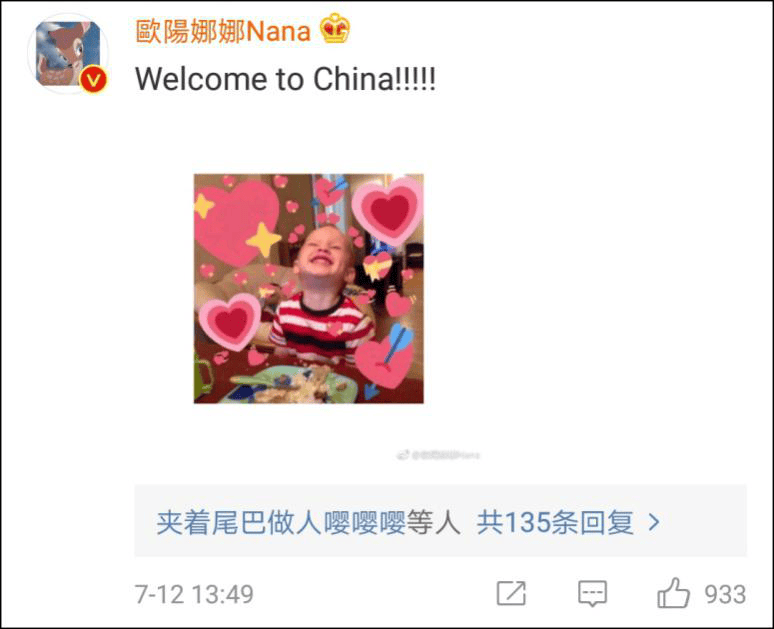Click the 7-12 13:49 timestamp
The width and height of the screenshot is (774, 629).
coord(194,594)
